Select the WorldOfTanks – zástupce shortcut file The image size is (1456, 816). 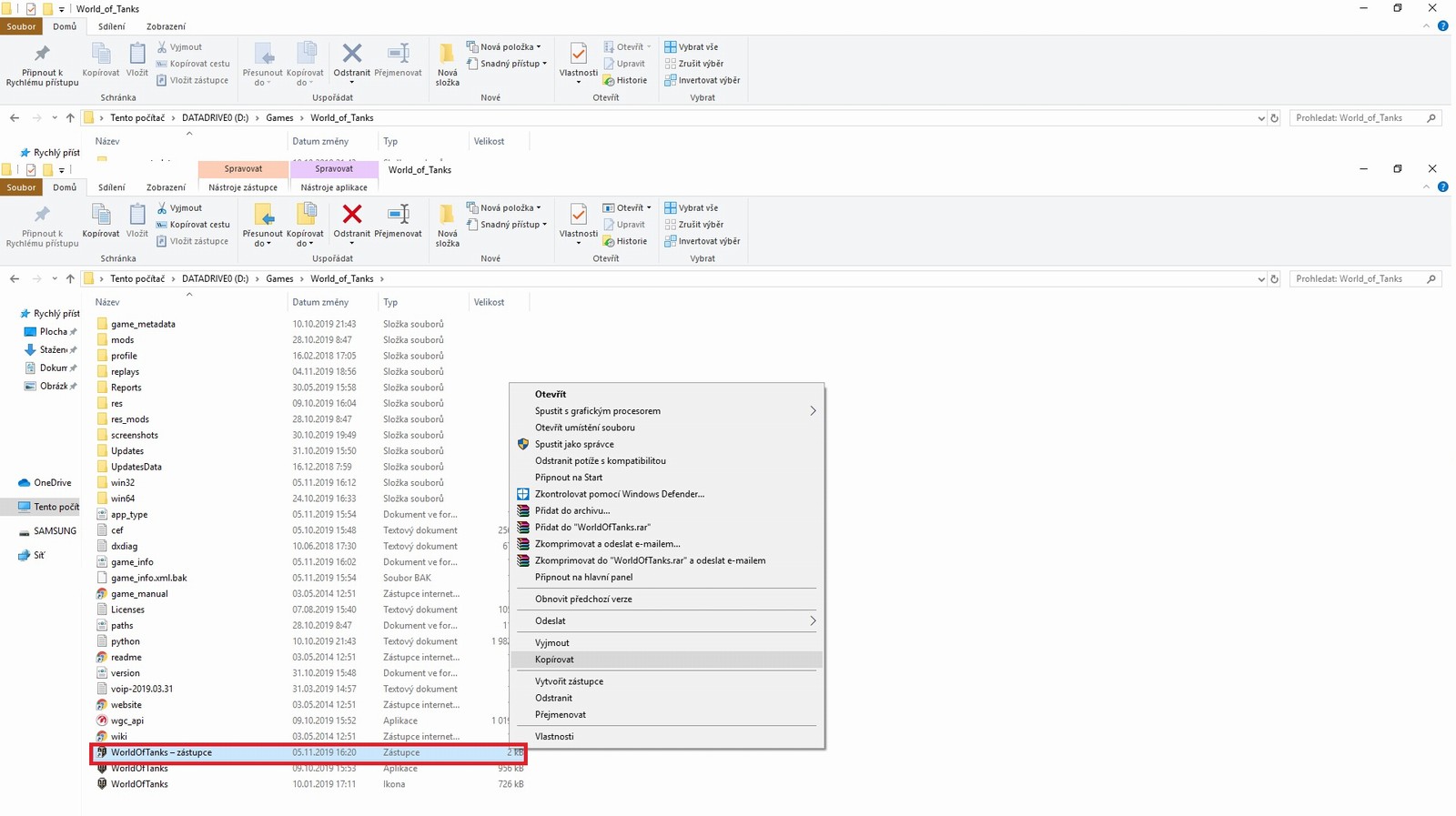(161, 752)
